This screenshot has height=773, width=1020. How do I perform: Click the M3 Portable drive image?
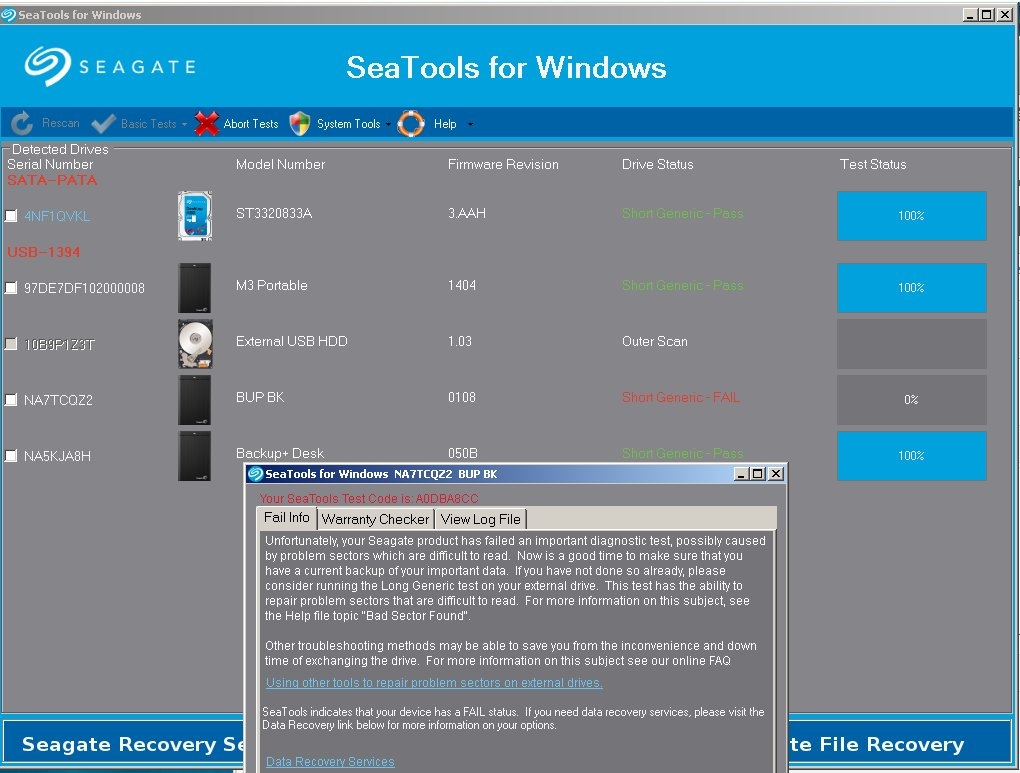[x=195, y=288]
